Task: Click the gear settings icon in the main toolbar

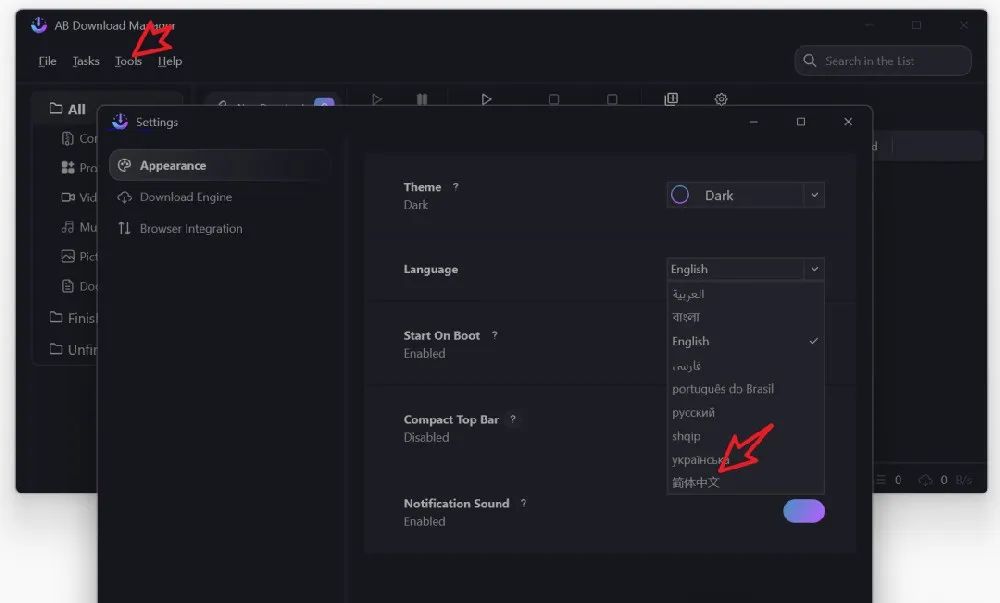Action: pos(721,99)
